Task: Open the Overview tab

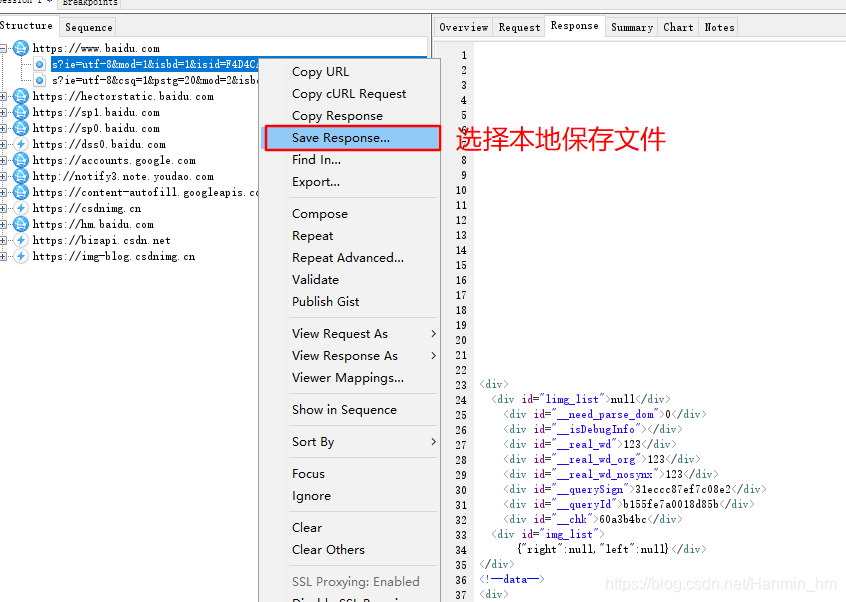Action: pyautogui.click(x=463, y=27)
